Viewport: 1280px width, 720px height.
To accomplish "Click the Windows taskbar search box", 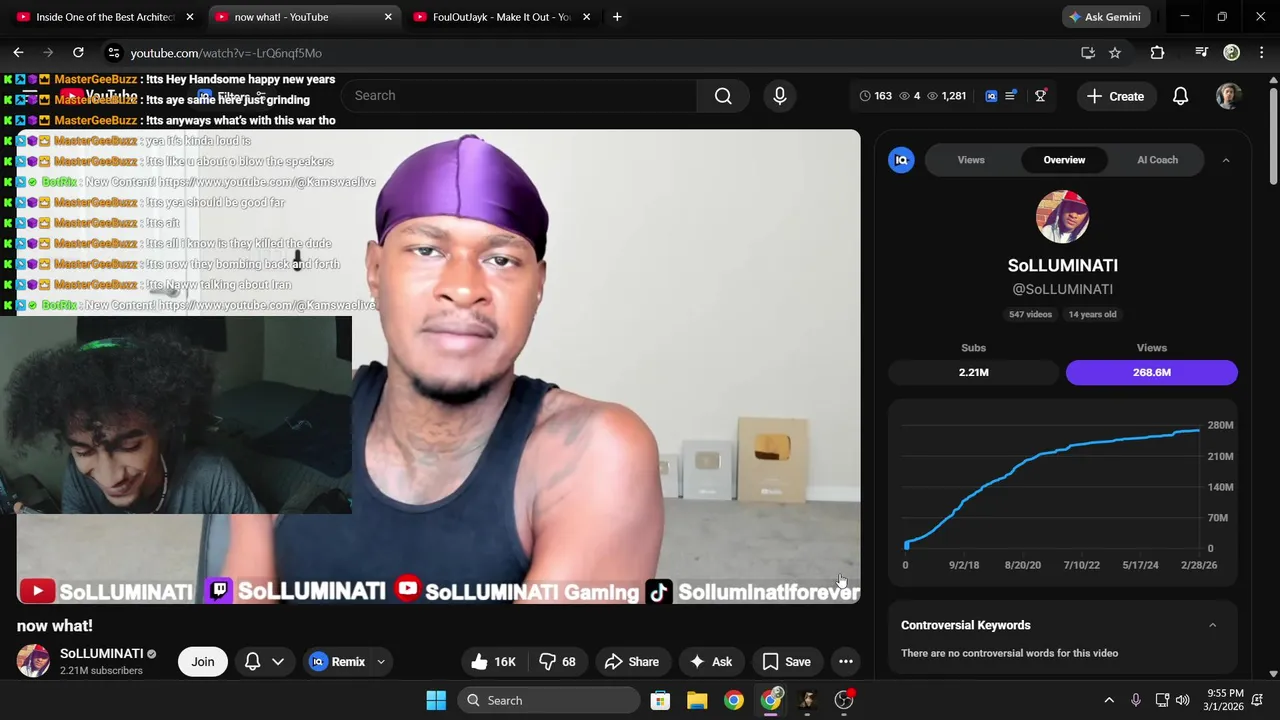I will click(550, 700).
